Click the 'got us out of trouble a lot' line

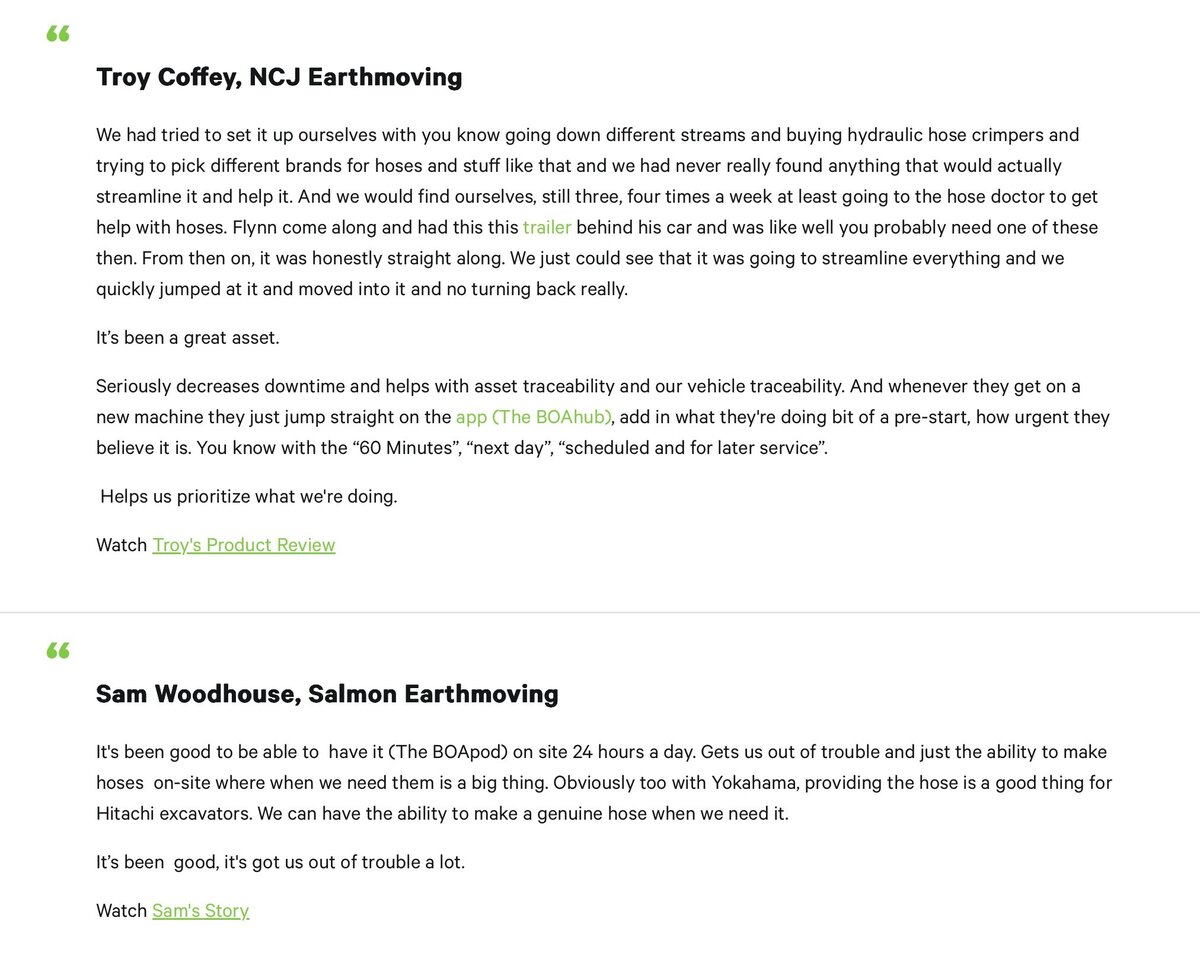280,861
